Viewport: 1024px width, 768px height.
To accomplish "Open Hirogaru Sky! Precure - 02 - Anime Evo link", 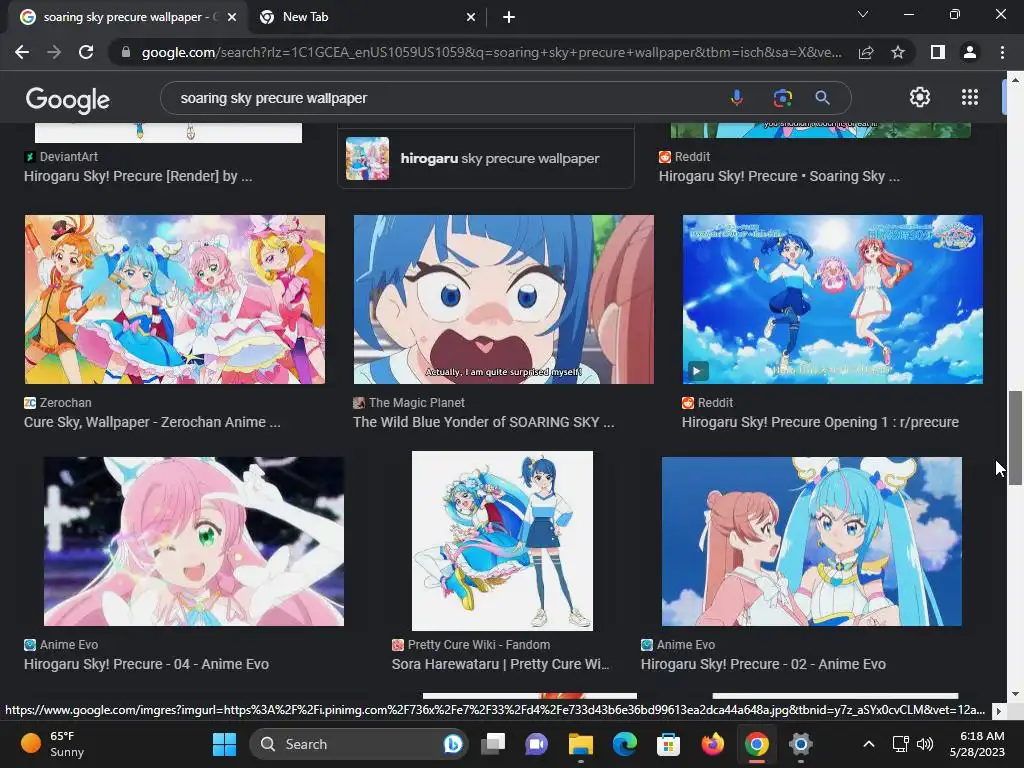I will click(x=763, y=664).
